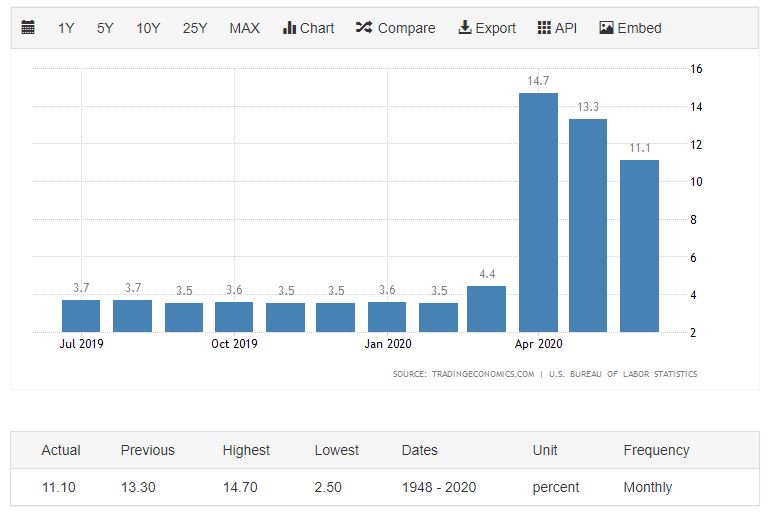
Task: Click the 10 y-axis label
Action: (x=696, y=182)
